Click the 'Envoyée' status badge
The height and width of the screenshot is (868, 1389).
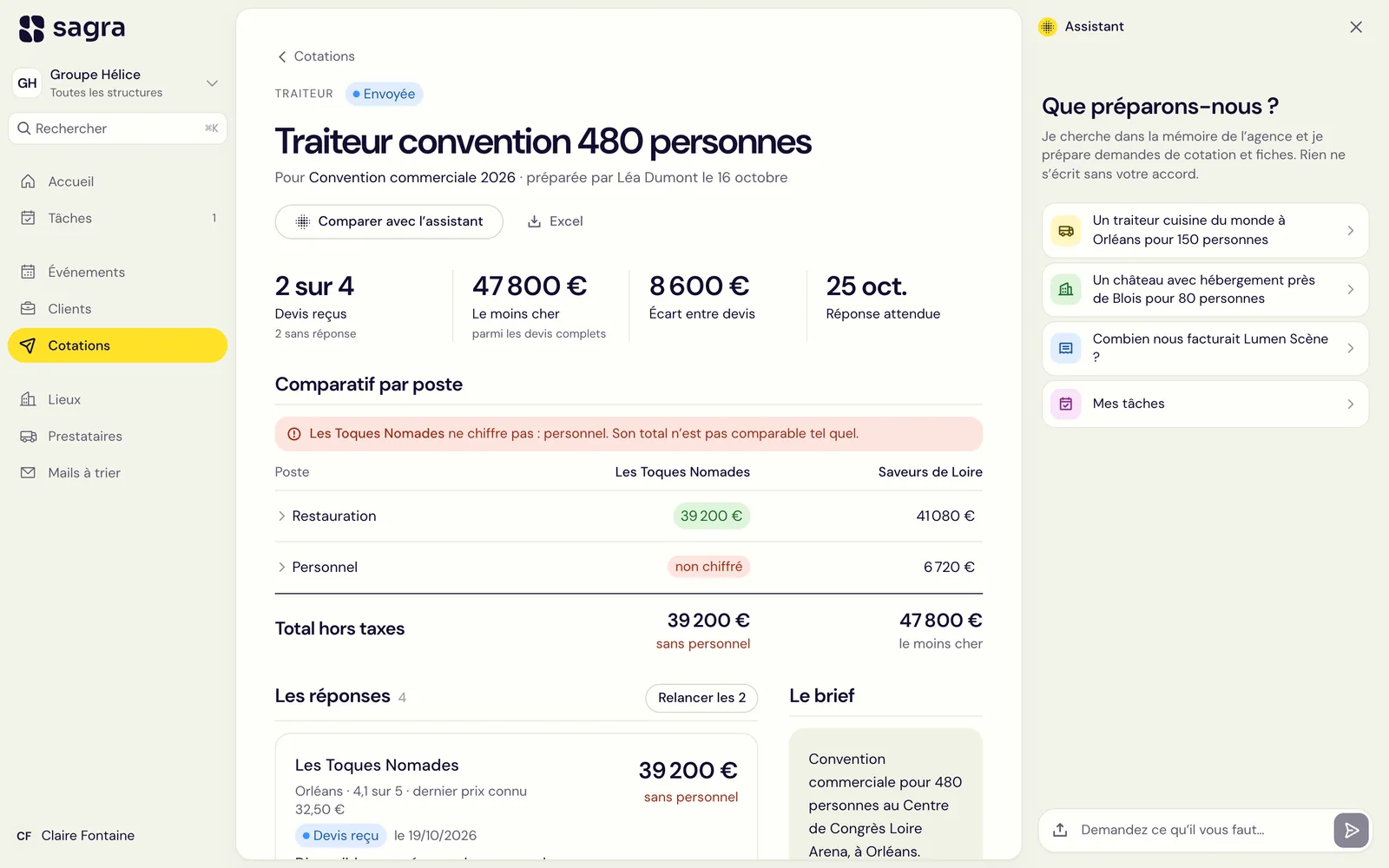pos(384,94)
